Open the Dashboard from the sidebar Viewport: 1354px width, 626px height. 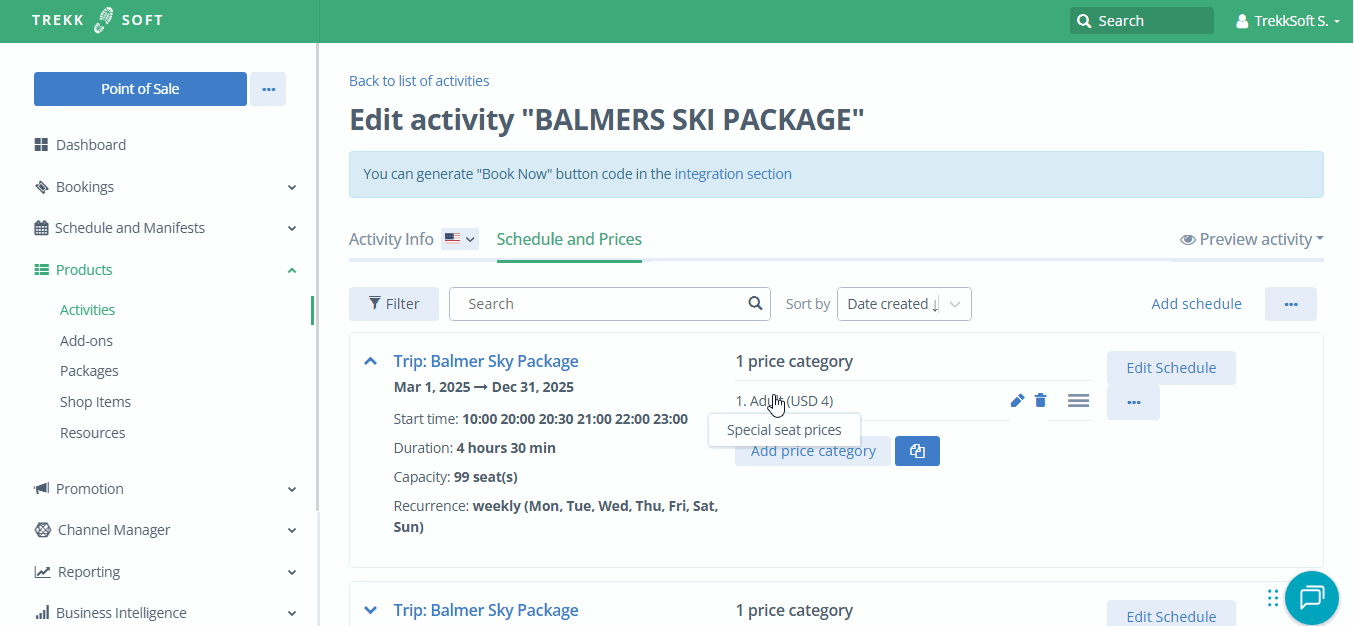tap(90, 145)
